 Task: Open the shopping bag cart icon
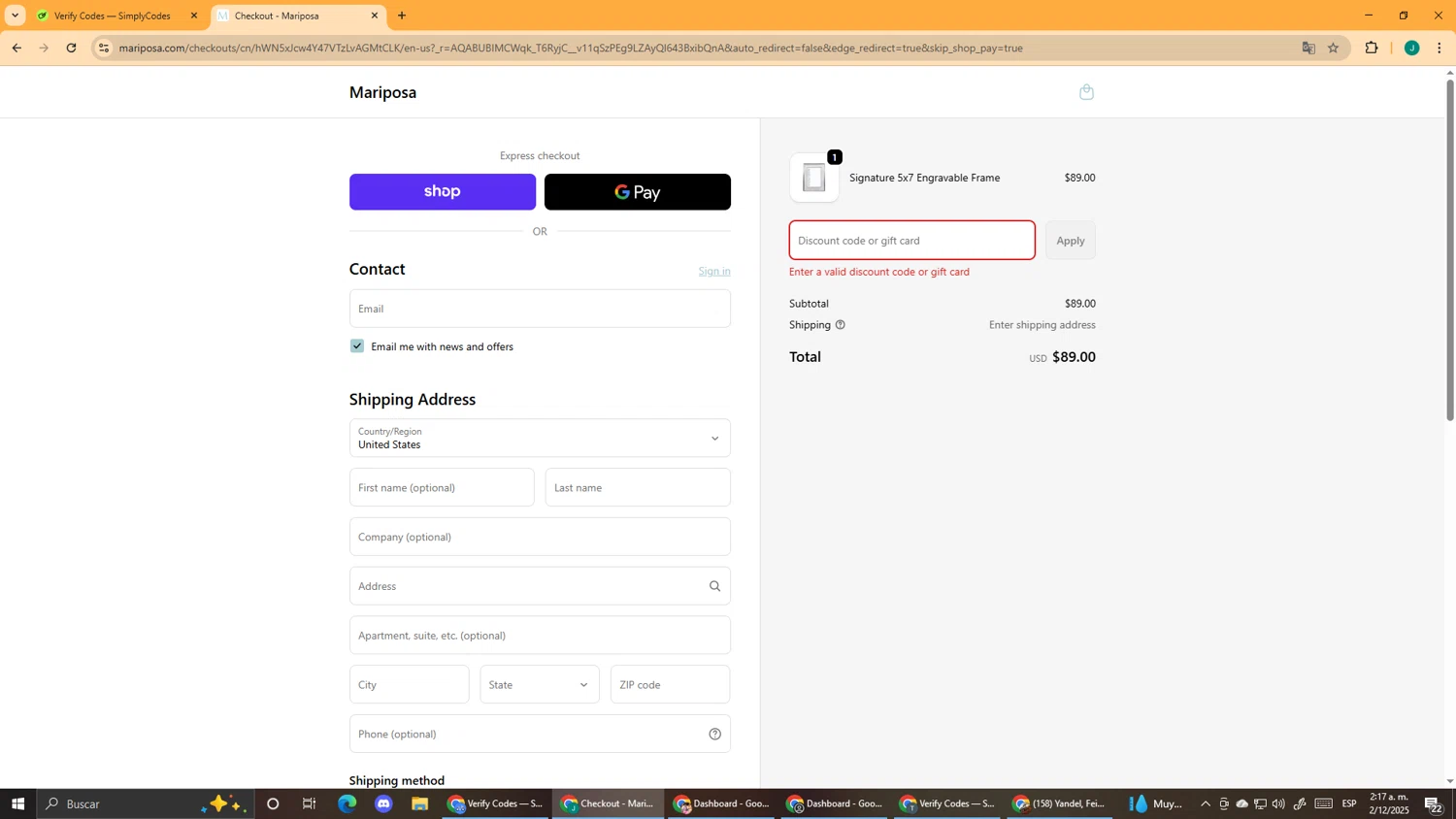1086,92
